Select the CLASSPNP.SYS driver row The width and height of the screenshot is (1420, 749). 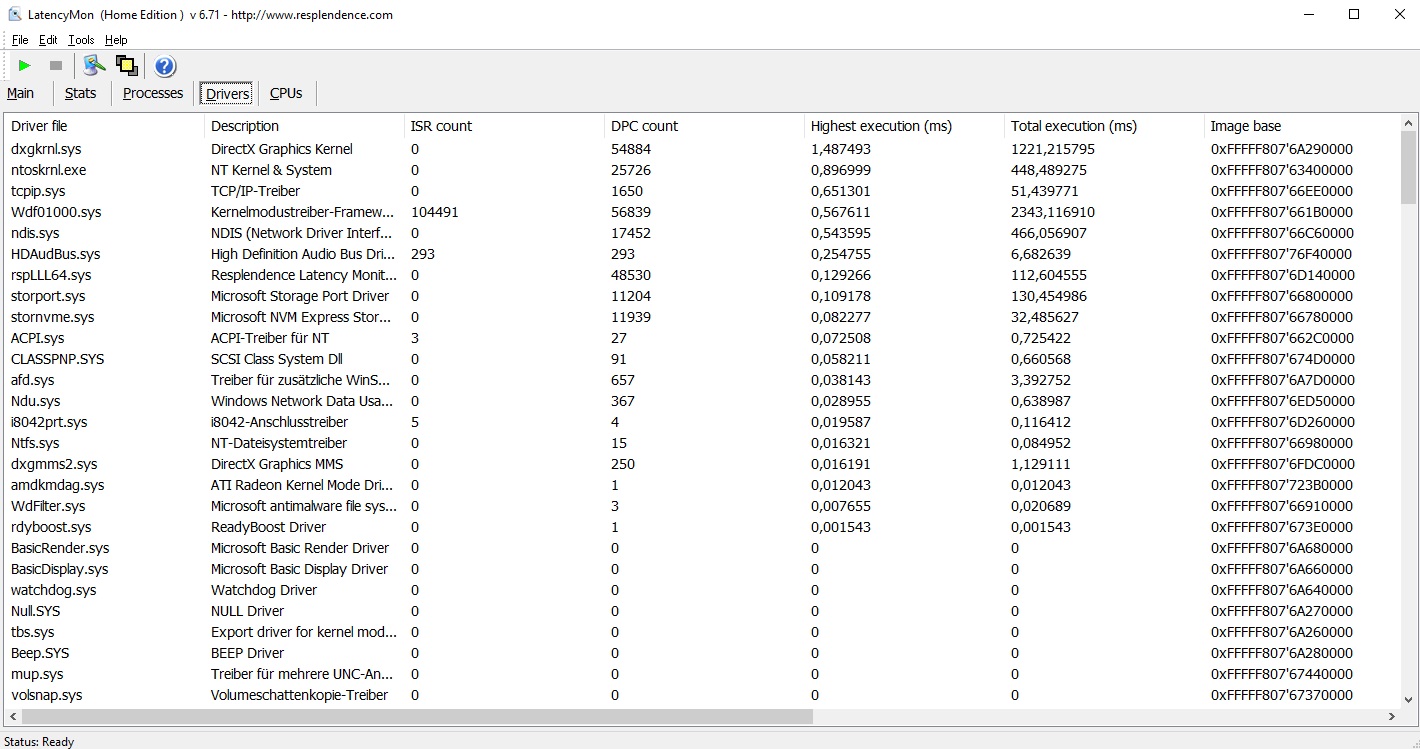coord(702,359)
